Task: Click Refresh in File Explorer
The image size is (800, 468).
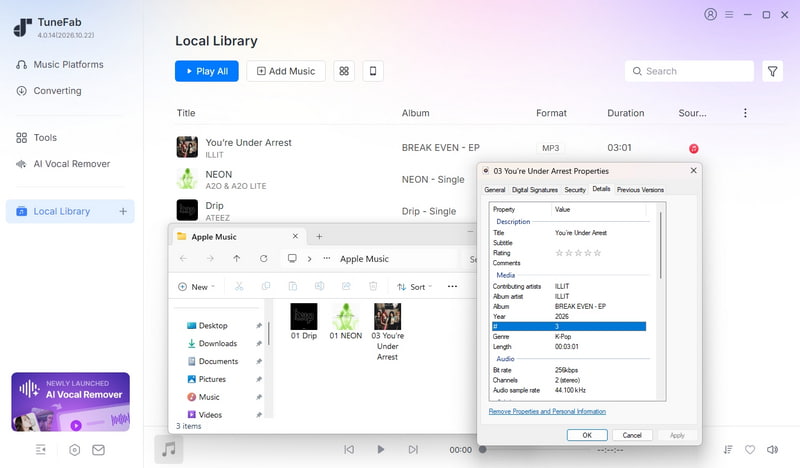Action: click(263, 259)
